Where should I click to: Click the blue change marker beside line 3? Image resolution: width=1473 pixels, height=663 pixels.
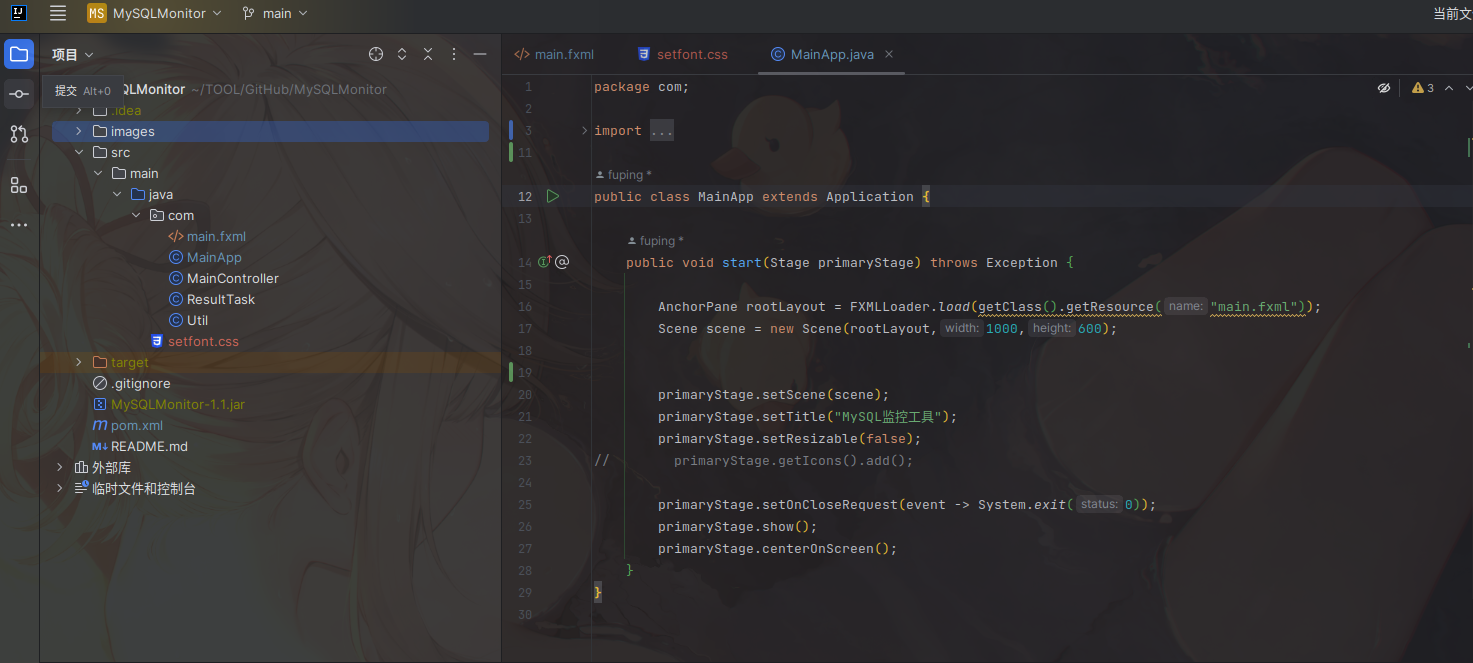click(x=511, y=130)
